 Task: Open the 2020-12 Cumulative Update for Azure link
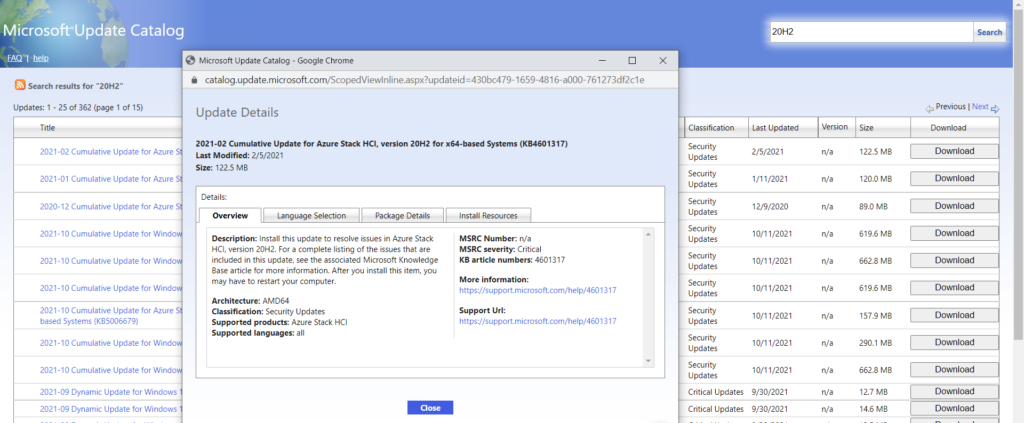pos(111,206)
